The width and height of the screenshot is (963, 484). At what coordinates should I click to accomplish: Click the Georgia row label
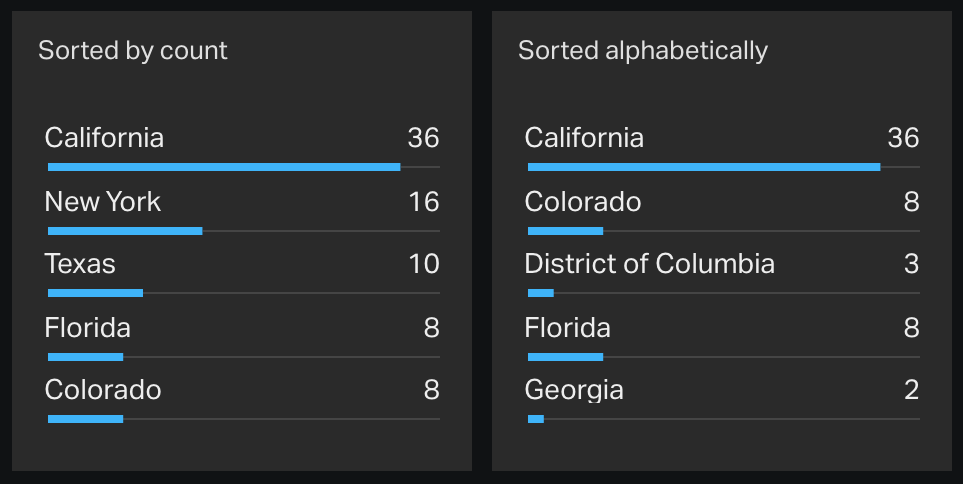574,390
